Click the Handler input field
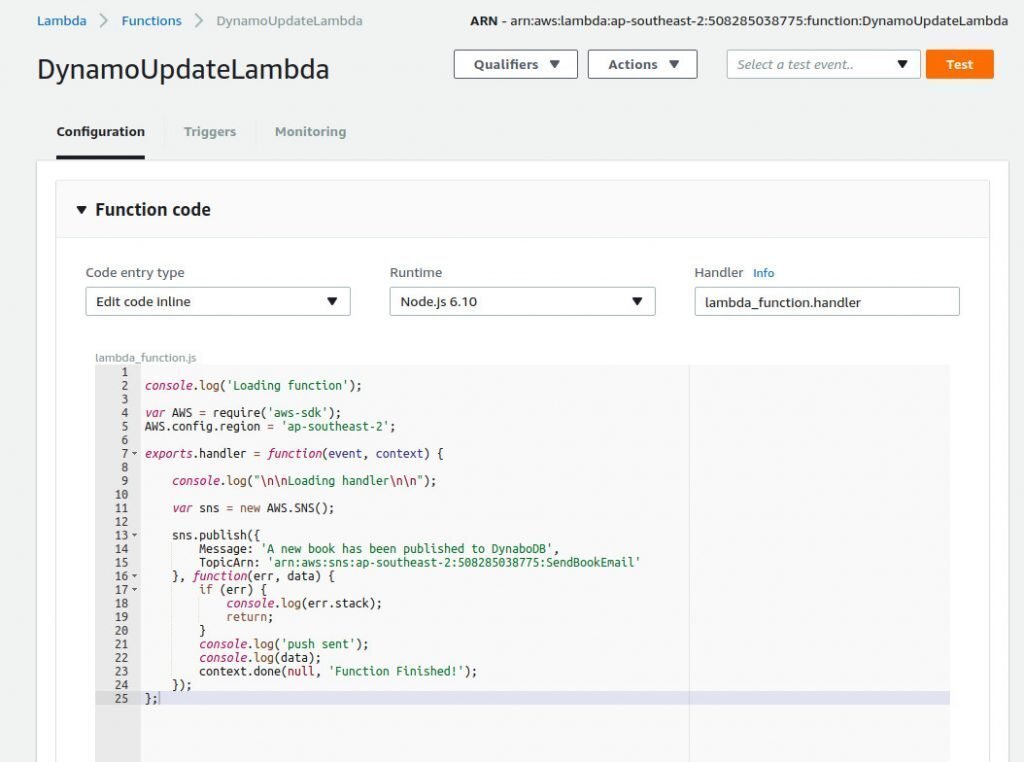1024x762 pixels. [x=826, y=302]
